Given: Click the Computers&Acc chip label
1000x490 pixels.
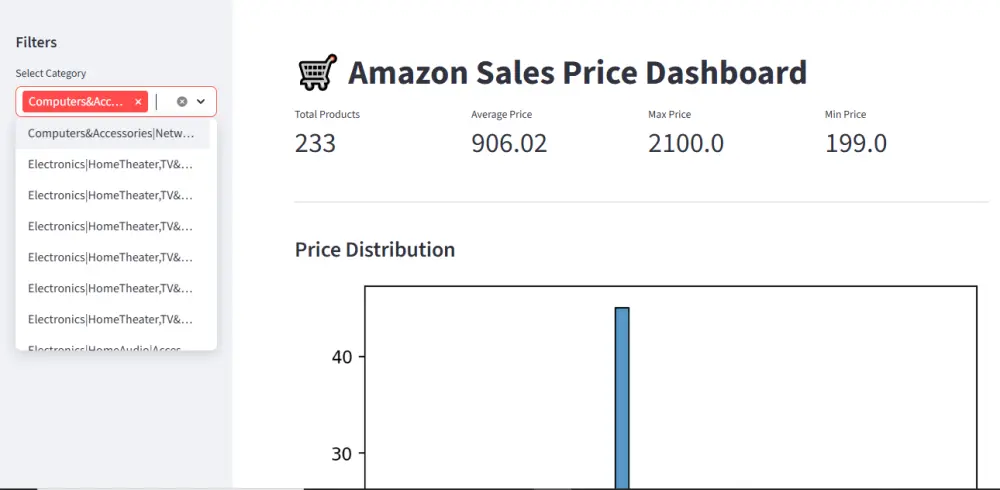Looking at the screenshot, I should (77, 102).
